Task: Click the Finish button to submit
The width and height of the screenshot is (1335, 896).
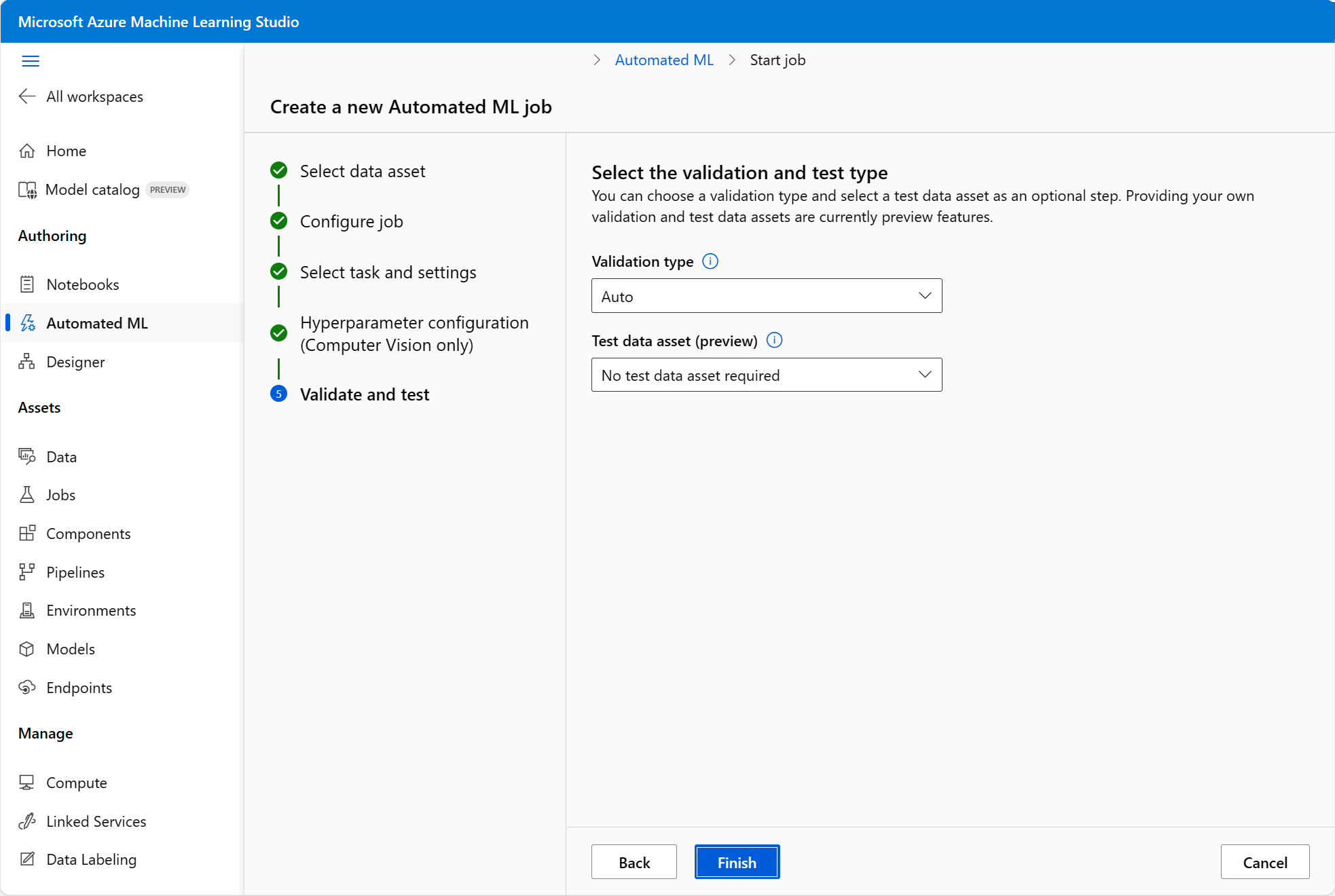Action: click(x=736, y=862)
